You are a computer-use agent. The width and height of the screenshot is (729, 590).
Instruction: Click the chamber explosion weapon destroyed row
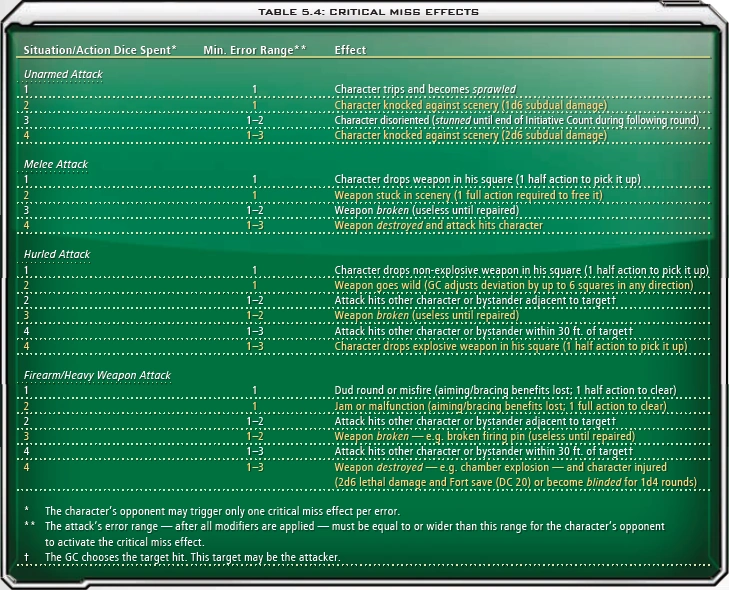coord(364,475)
